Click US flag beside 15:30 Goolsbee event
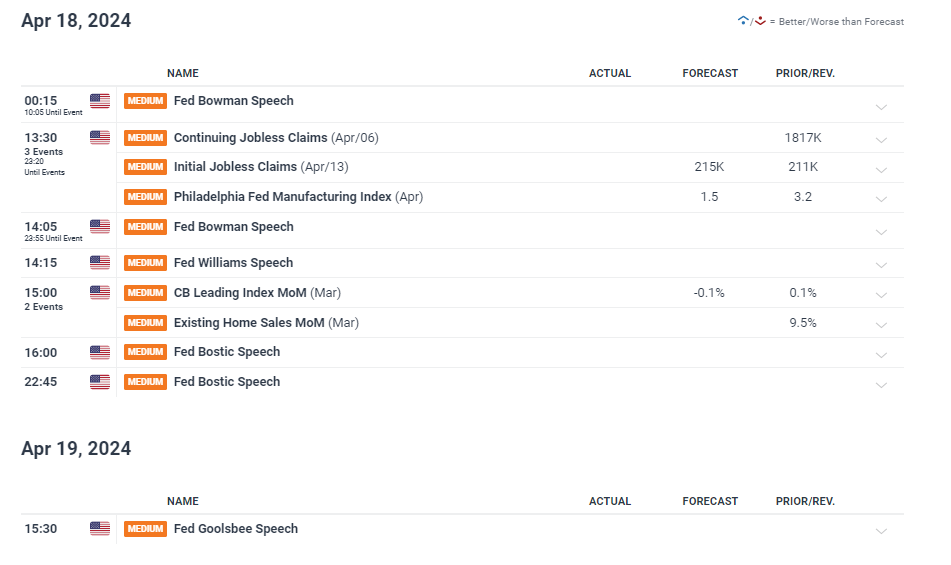951x565 pixels. pyautogui.click(x=100, y=529)
